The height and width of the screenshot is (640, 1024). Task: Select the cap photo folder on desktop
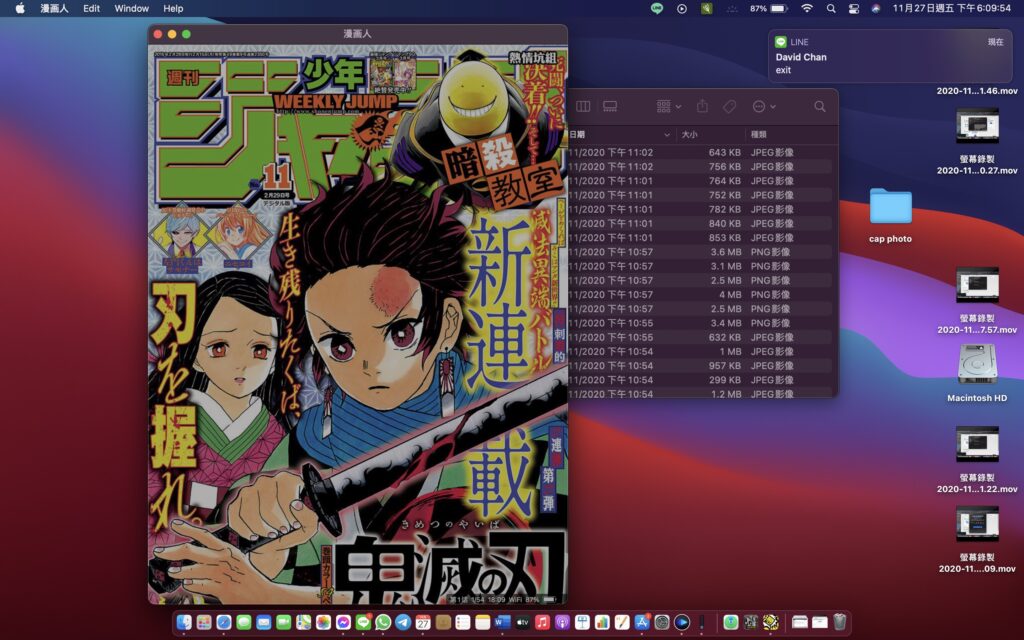[x=890, y=216]
